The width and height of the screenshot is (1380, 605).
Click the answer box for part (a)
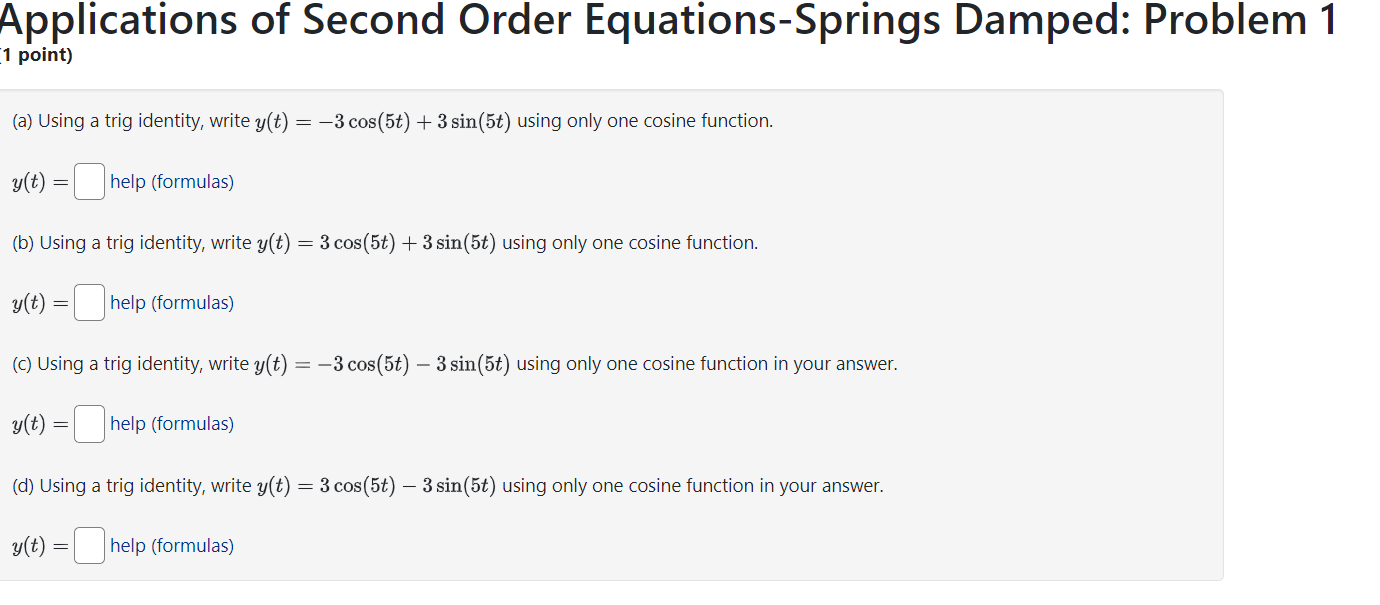(x=89, y=181)
